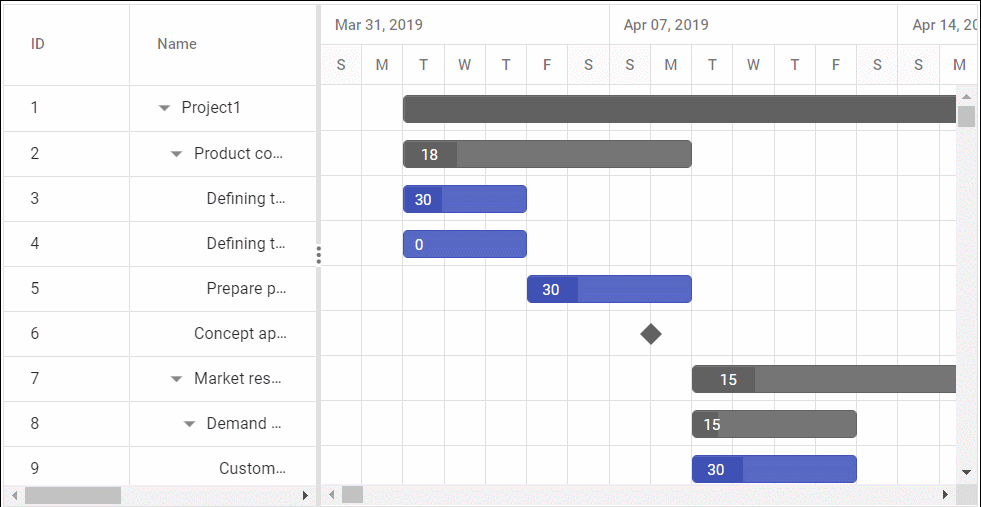Click the splitter handle dots between panes

point(319,255)
